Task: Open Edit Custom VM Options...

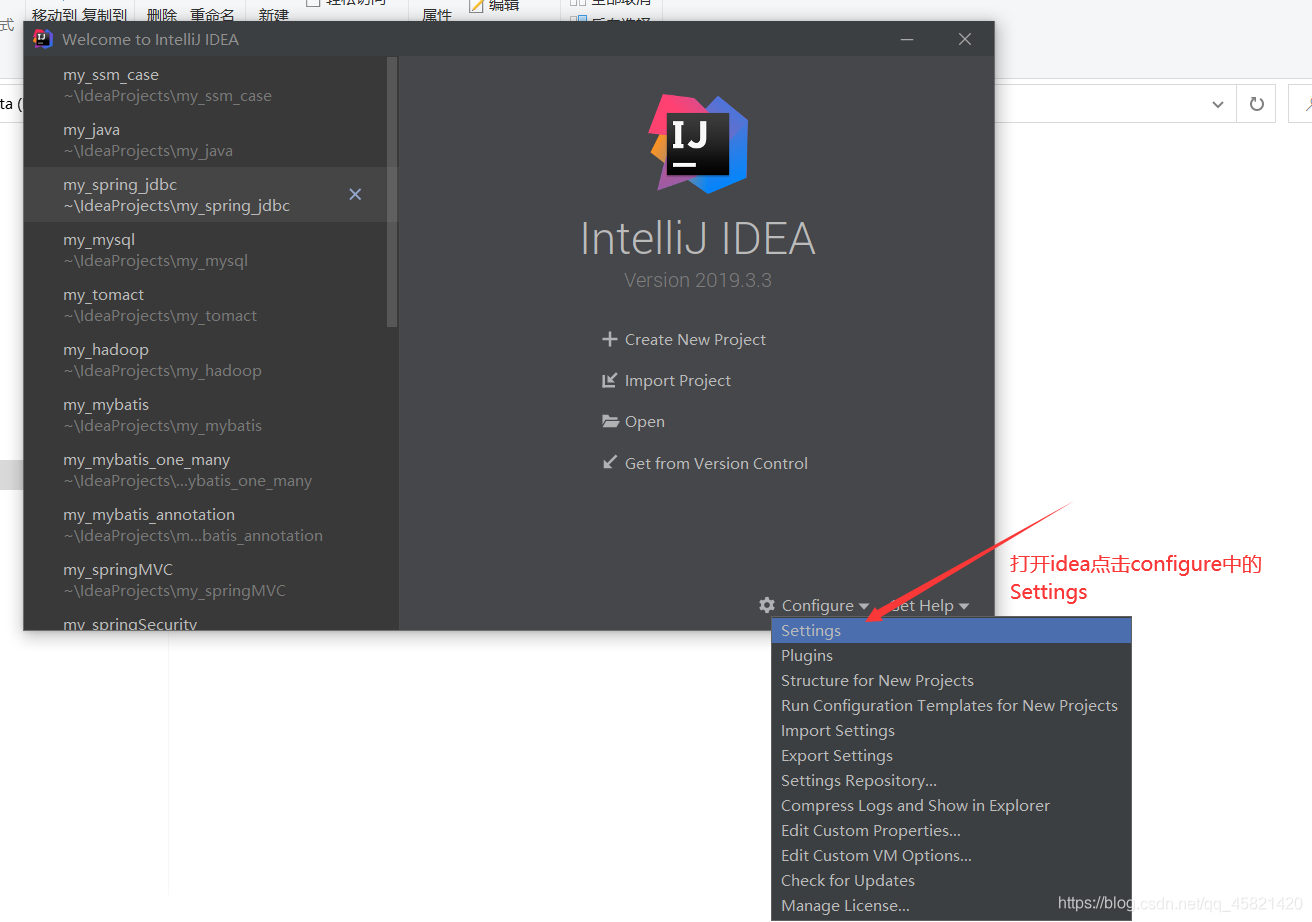Action: click(x=951, y=855)
